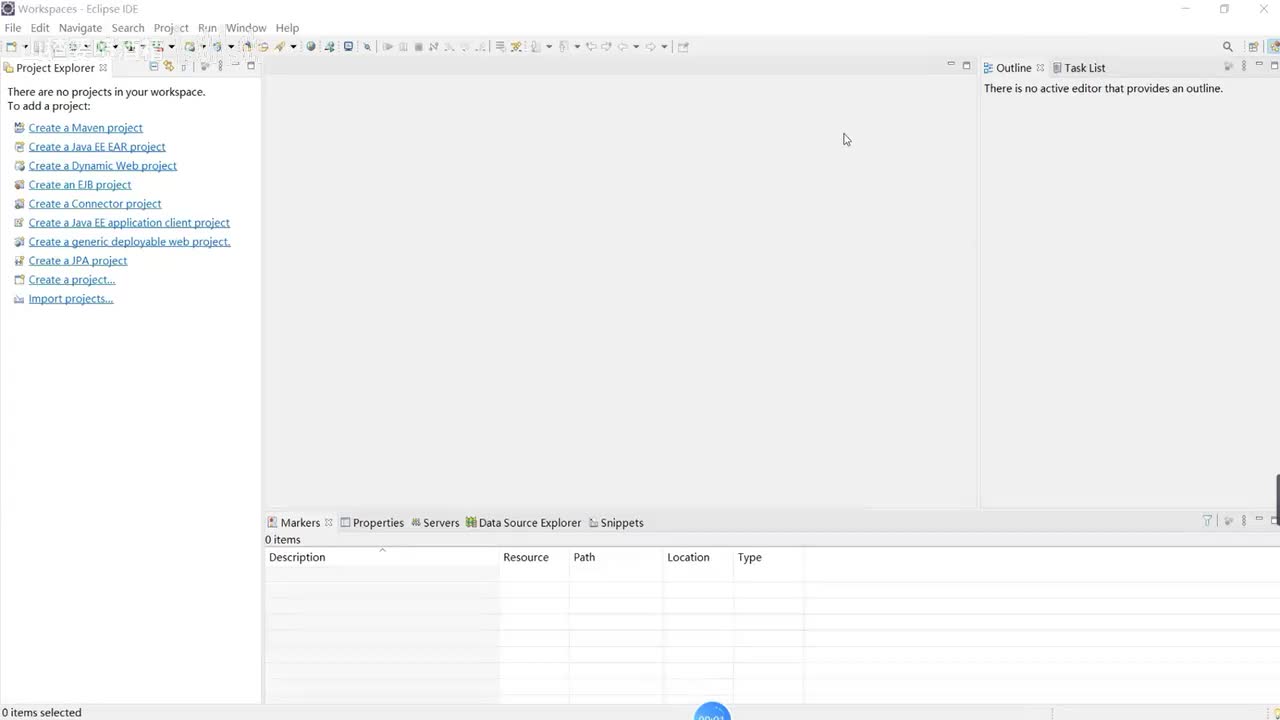Open the File menu
1280x720 pixels.
13,28
